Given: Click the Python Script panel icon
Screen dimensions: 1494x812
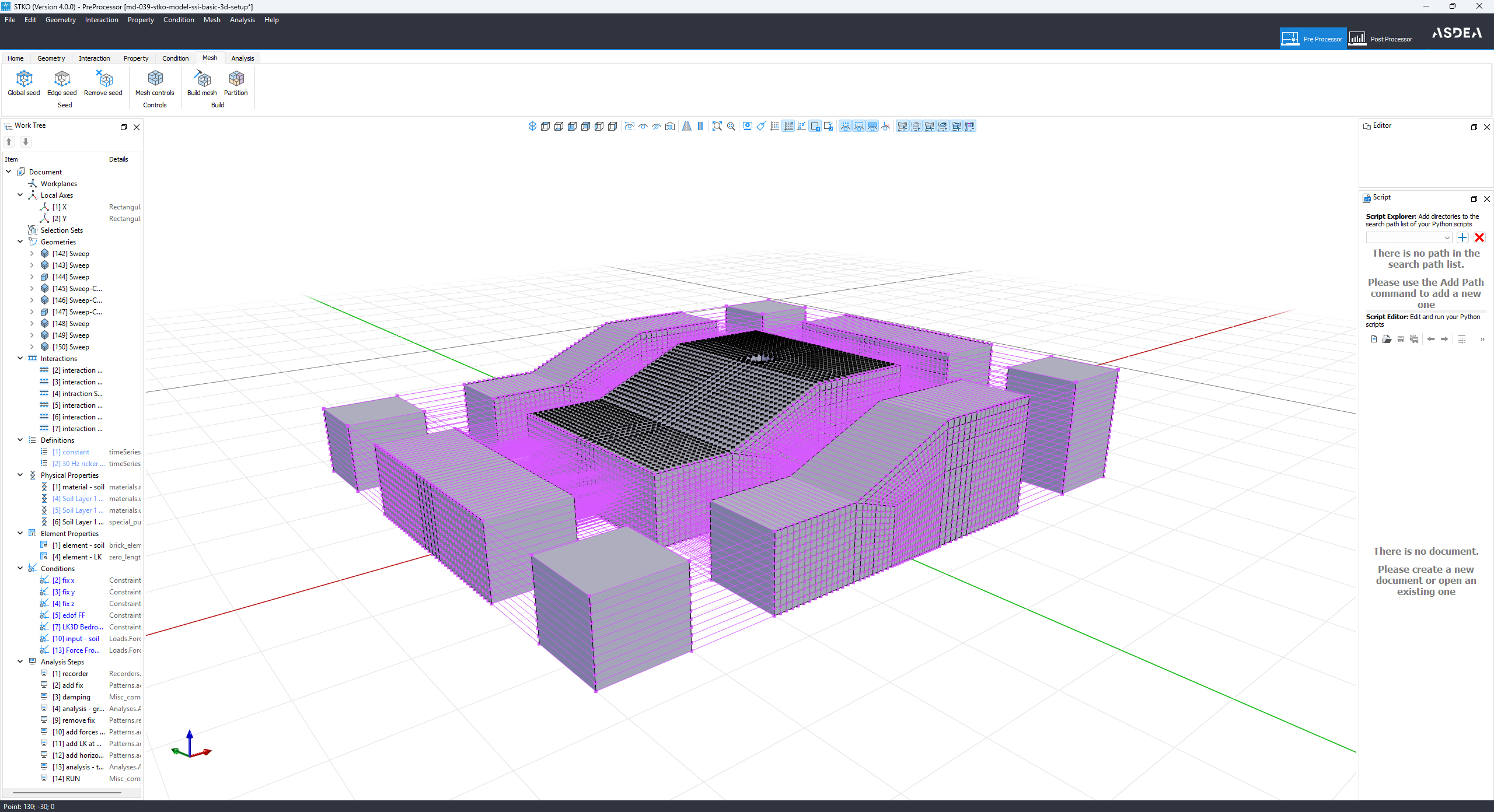Looking at the screenshot, I should 1367,198.
